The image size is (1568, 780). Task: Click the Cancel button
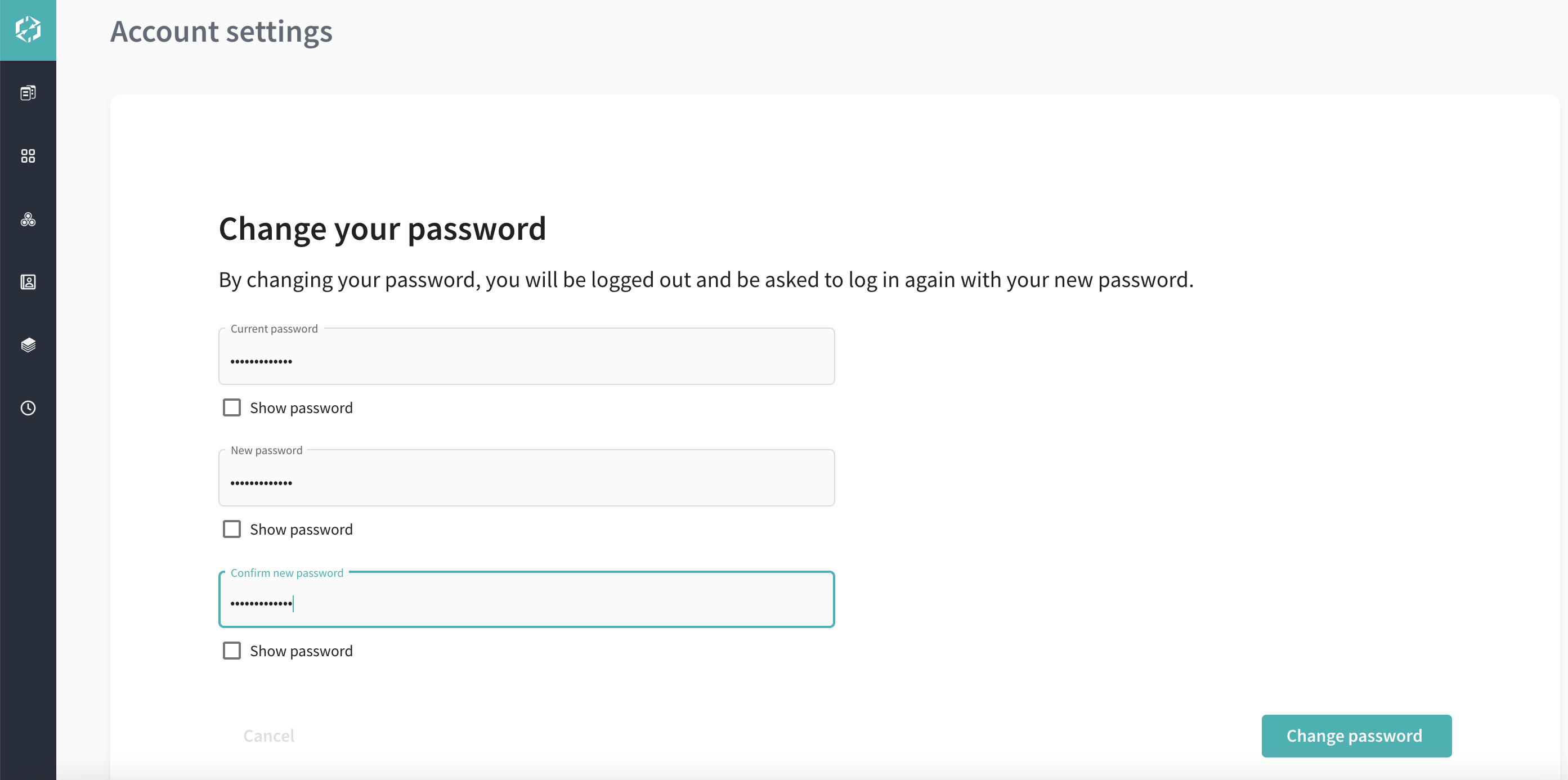point(268,735)
